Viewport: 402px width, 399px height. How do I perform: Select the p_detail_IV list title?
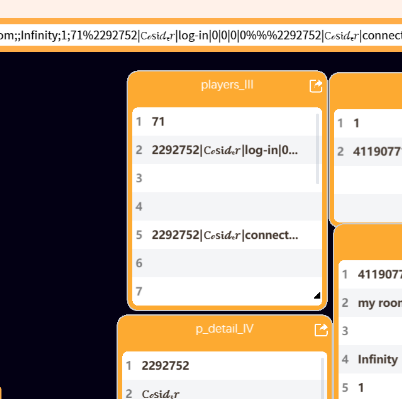pos(224,329)
